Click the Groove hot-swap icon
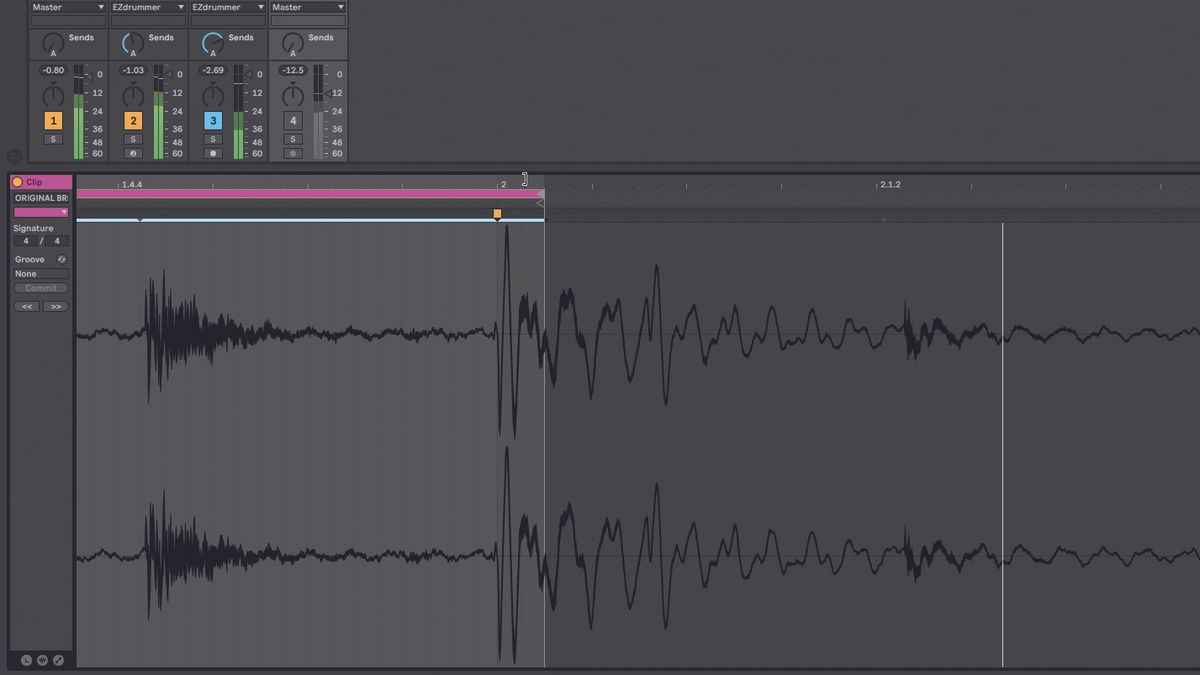The height and width of the screenshot is (675, 1200). pos(61,258)
